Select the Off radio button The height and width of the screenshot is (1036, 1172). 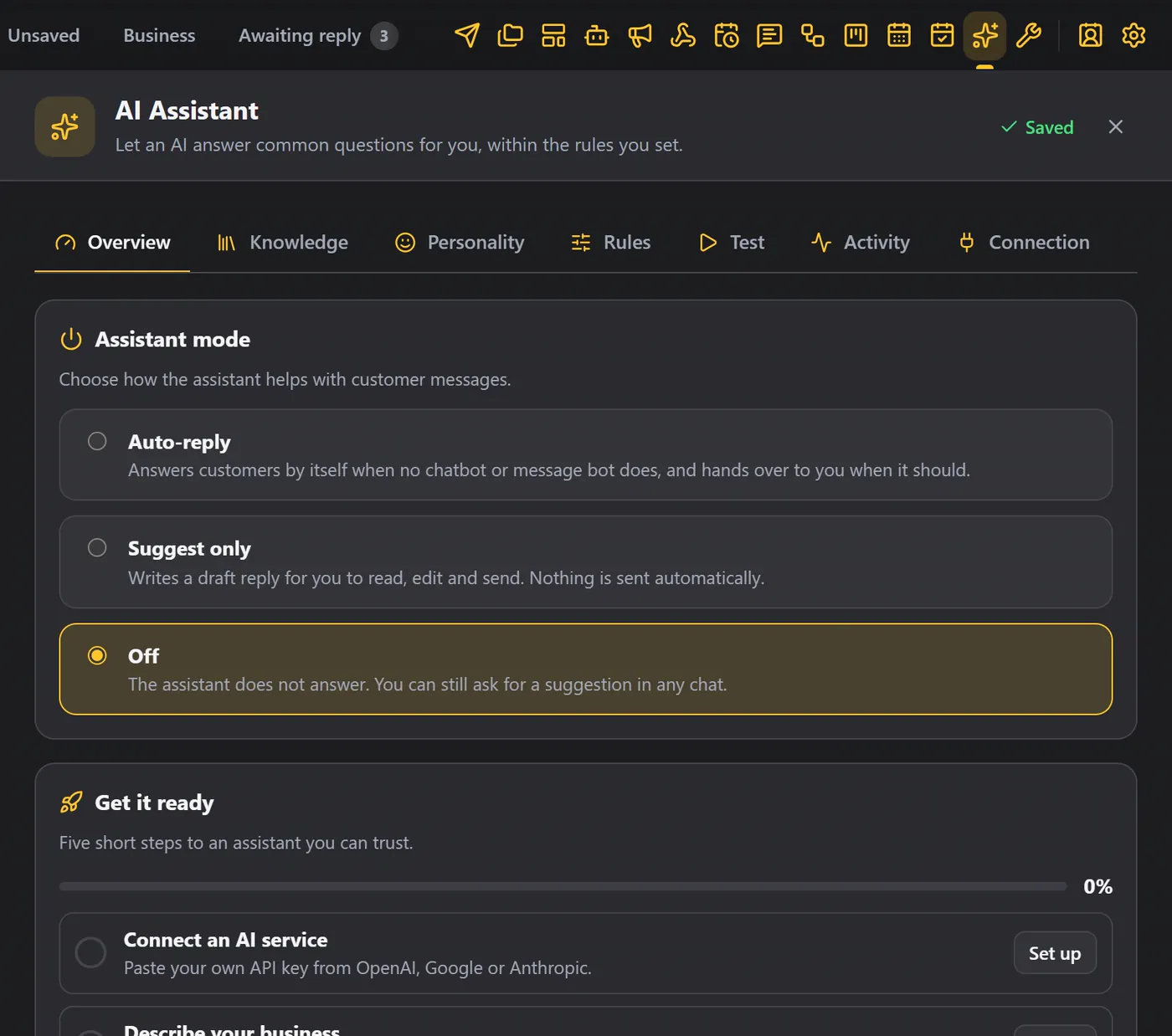tap(97, 655)
